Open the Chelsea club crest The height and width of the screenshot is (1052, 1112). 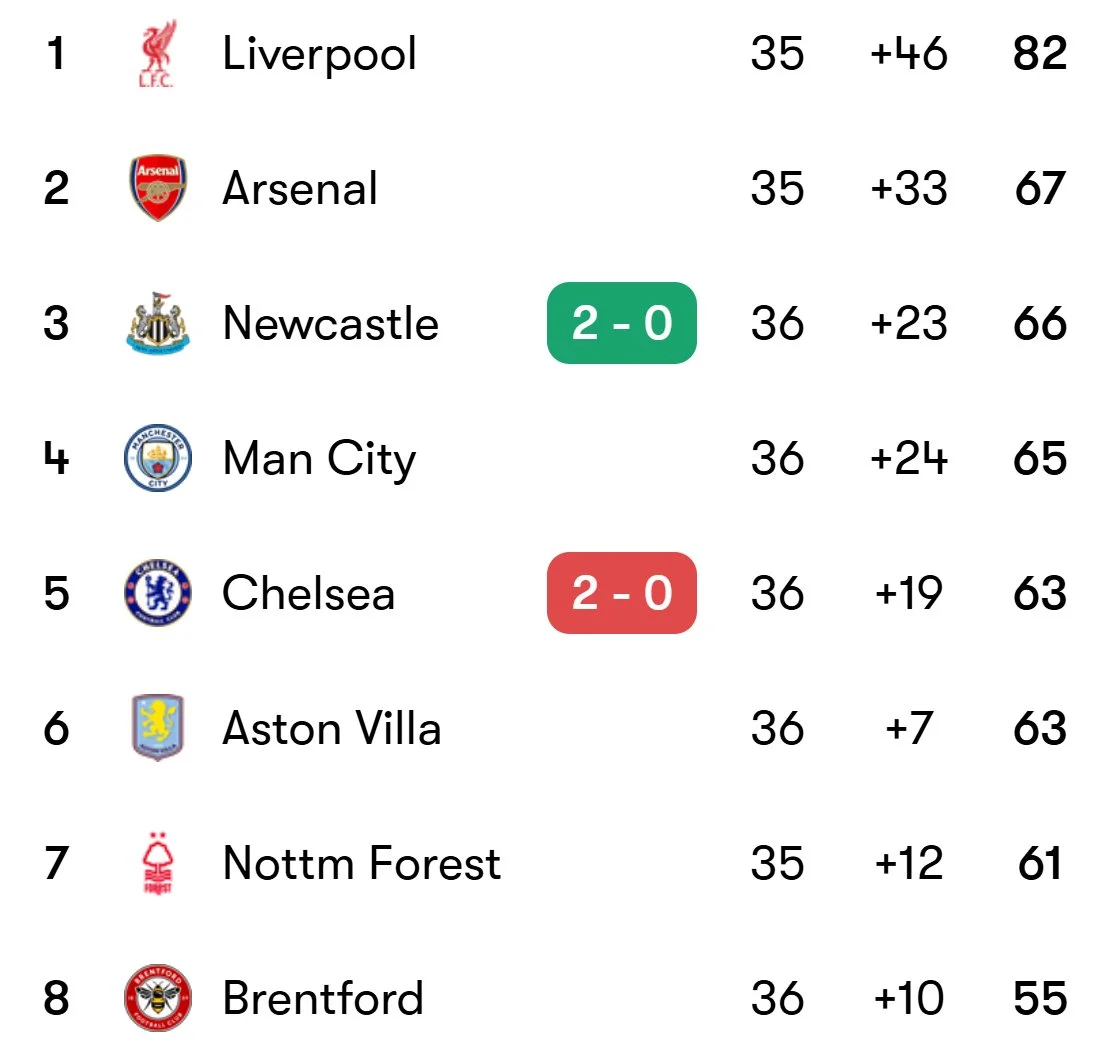click(157, 593)
